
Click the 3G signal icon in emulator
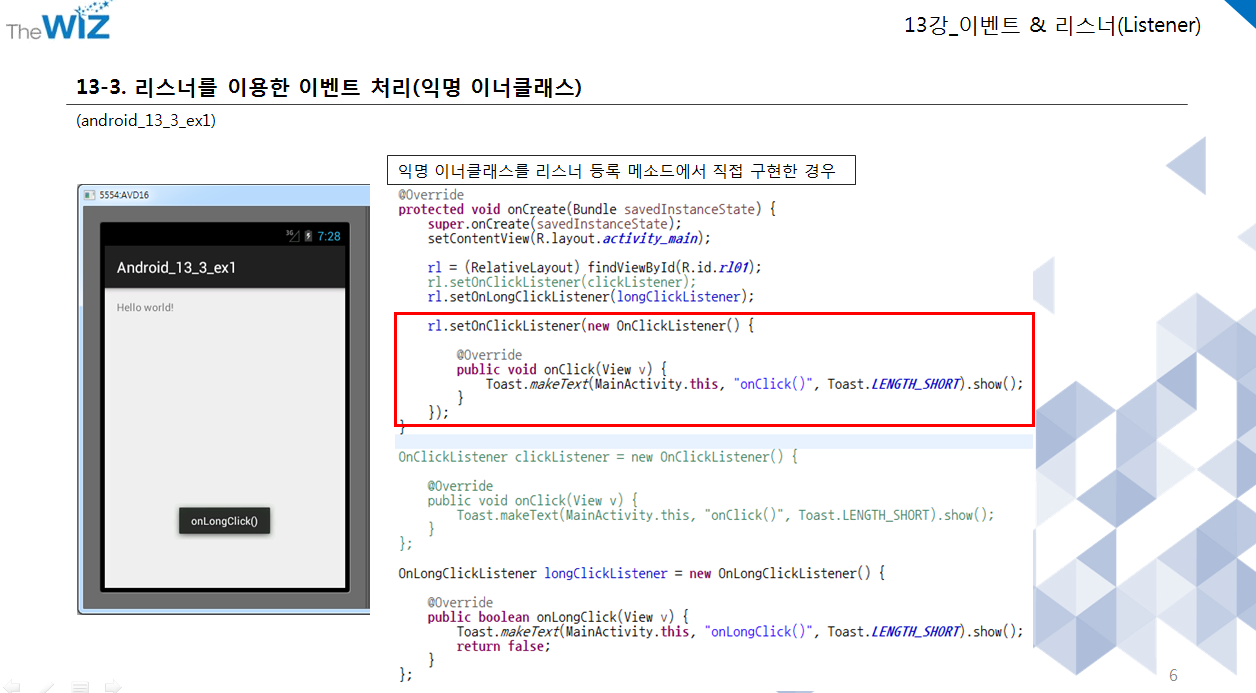[292, 236]
